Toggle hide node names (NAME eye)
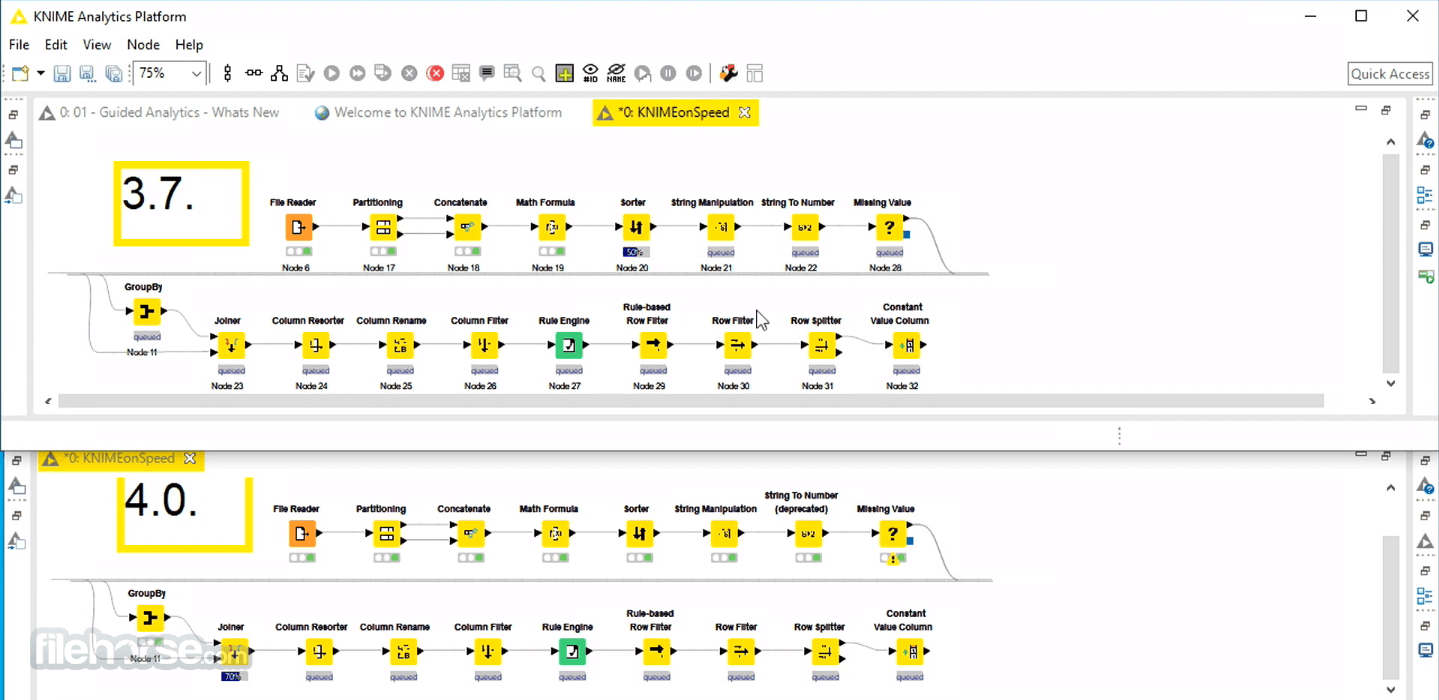The image size is (1439, 700). click(x=616, y=73)
